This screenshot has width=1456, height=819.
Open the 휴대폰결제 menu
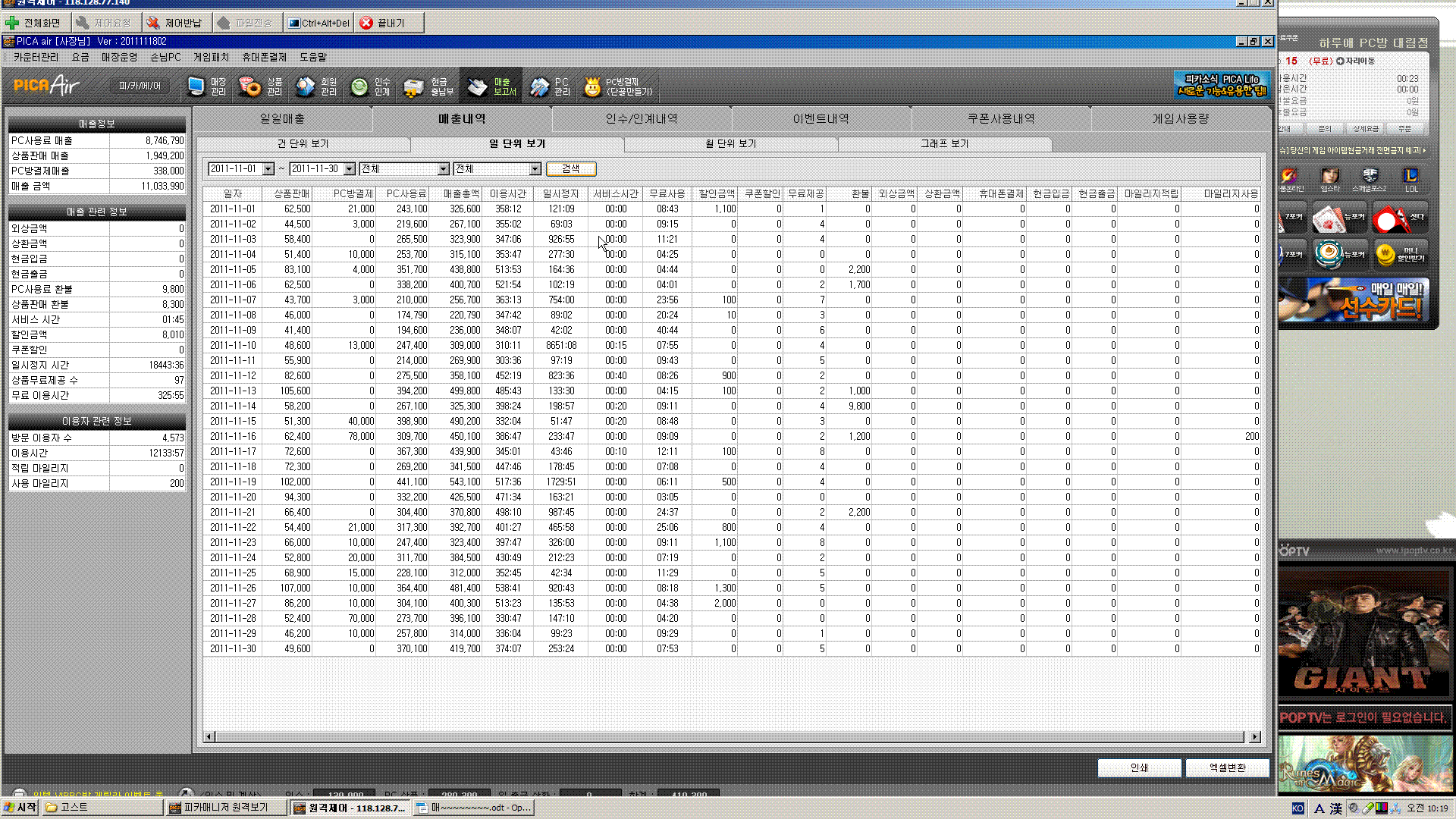click(264, 57)
